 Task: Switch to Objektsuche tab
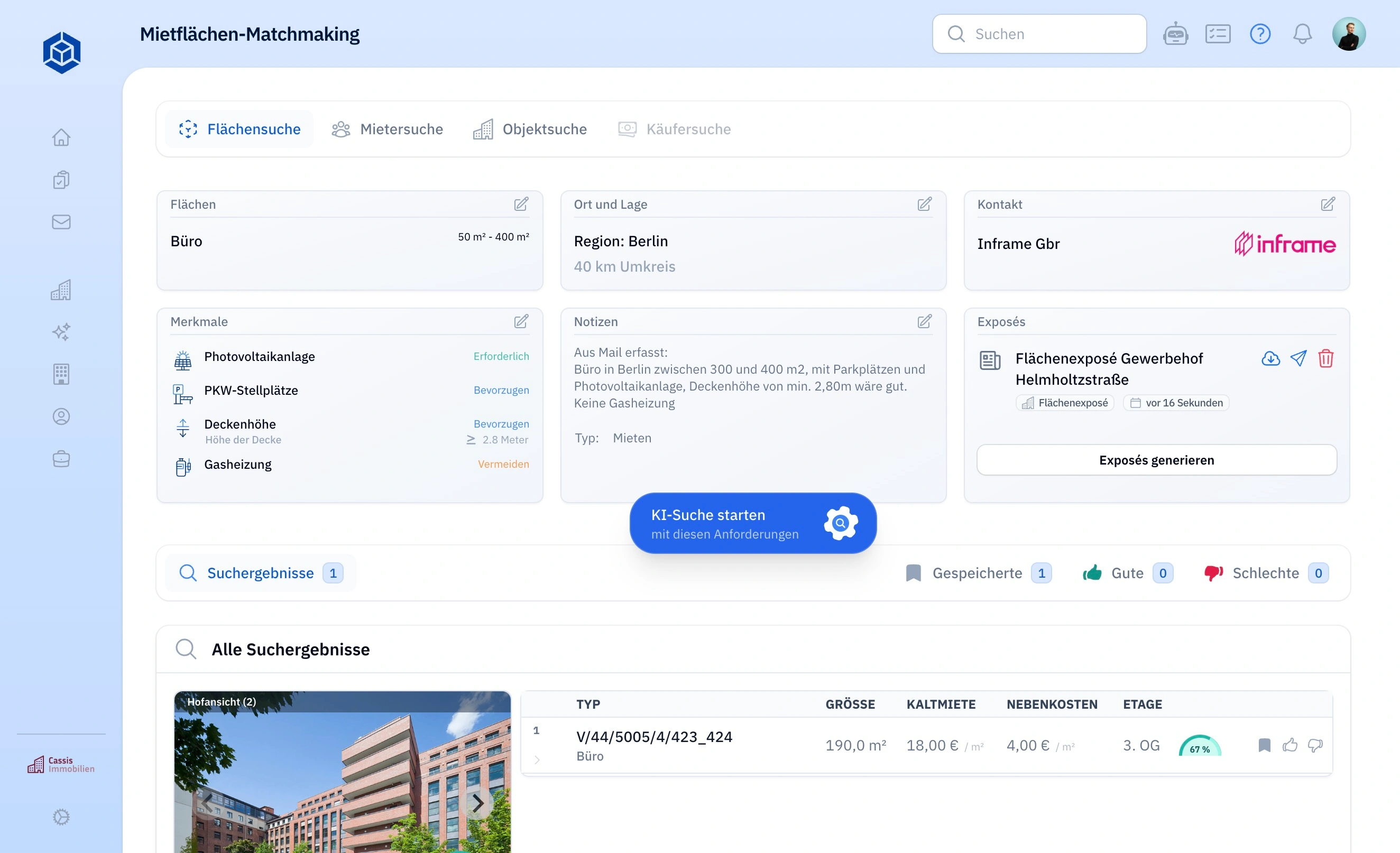[x=530, y=129]
